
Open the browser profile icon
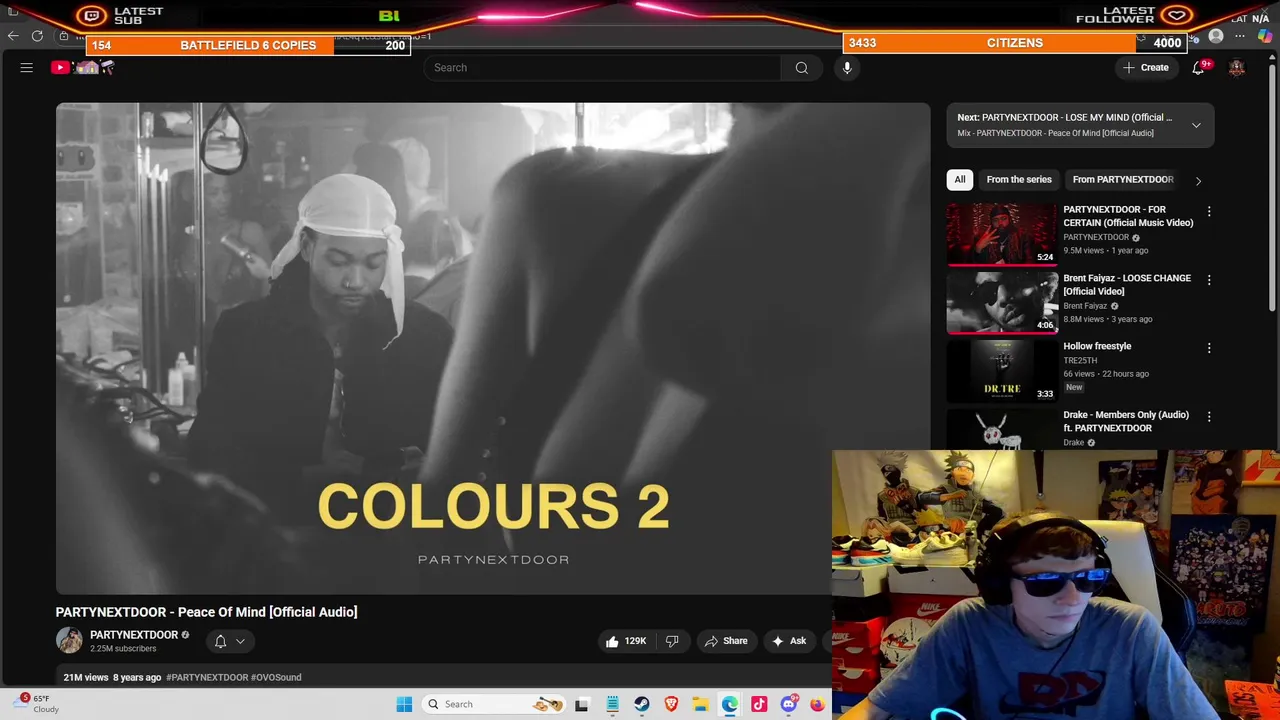tap(1216, 36)
